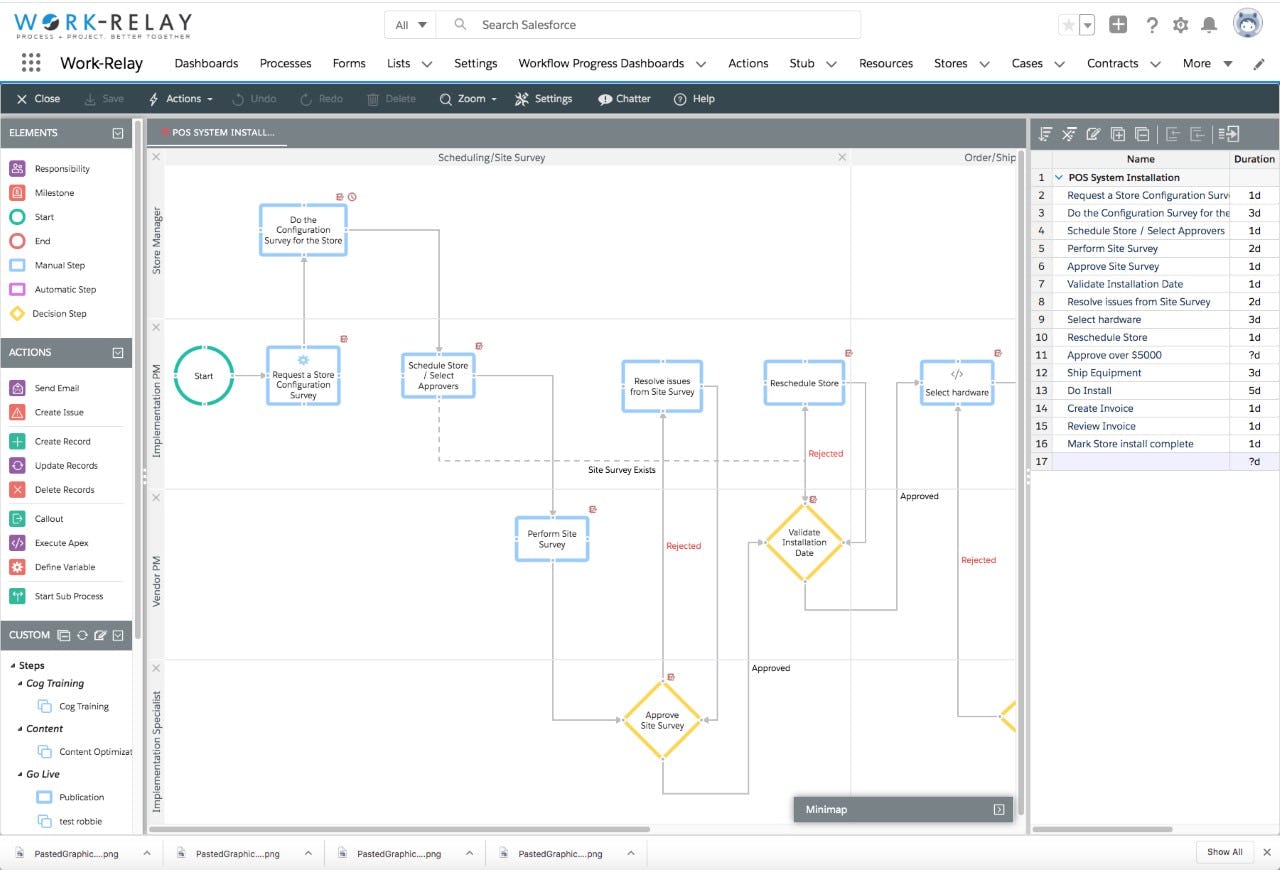Screen dimensions: 1280x870
Task: Click the Show All button at bottom right
Action: [1224, 851]
